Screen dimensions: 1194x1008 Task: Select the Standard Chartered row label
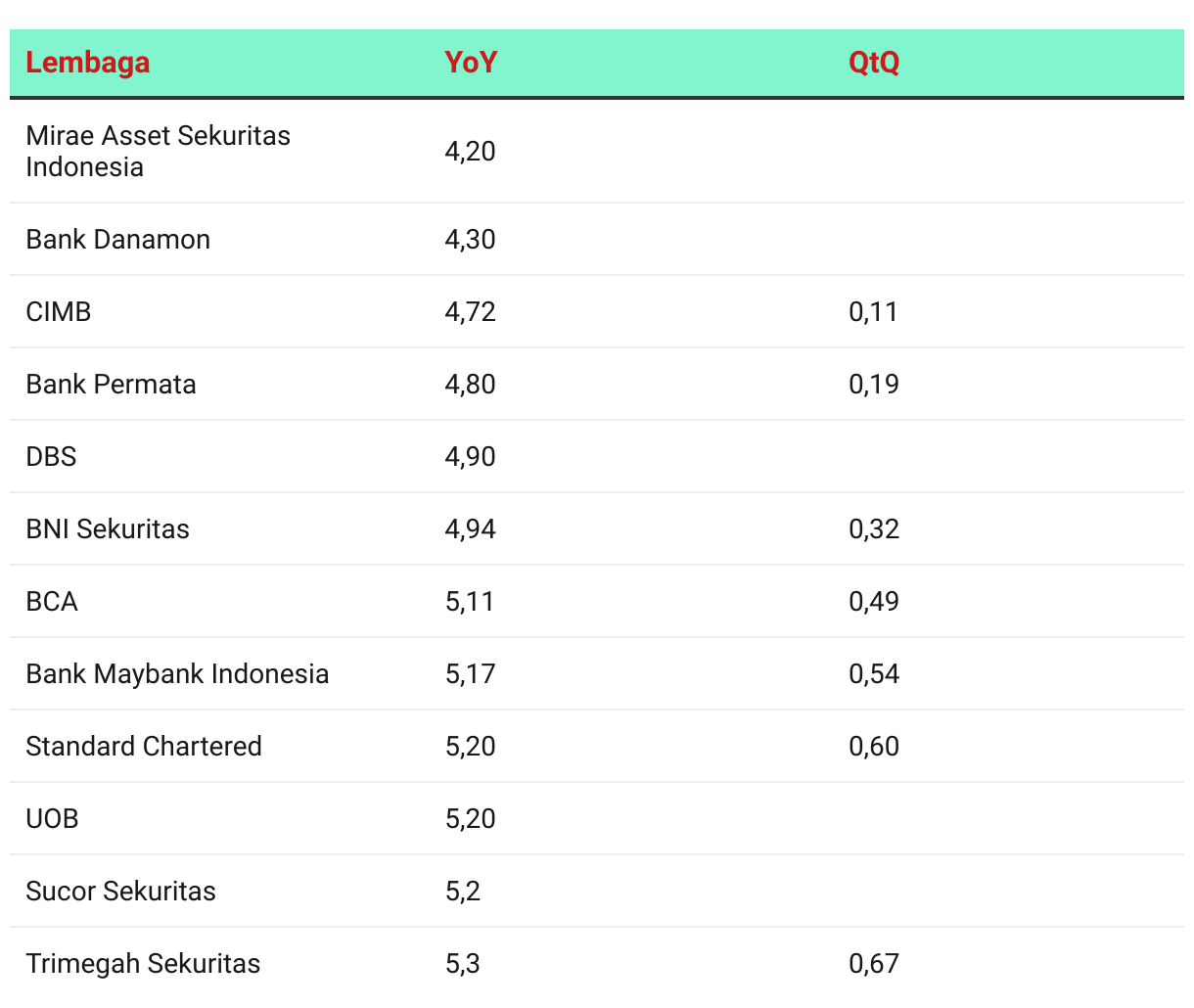pos(144,747)
